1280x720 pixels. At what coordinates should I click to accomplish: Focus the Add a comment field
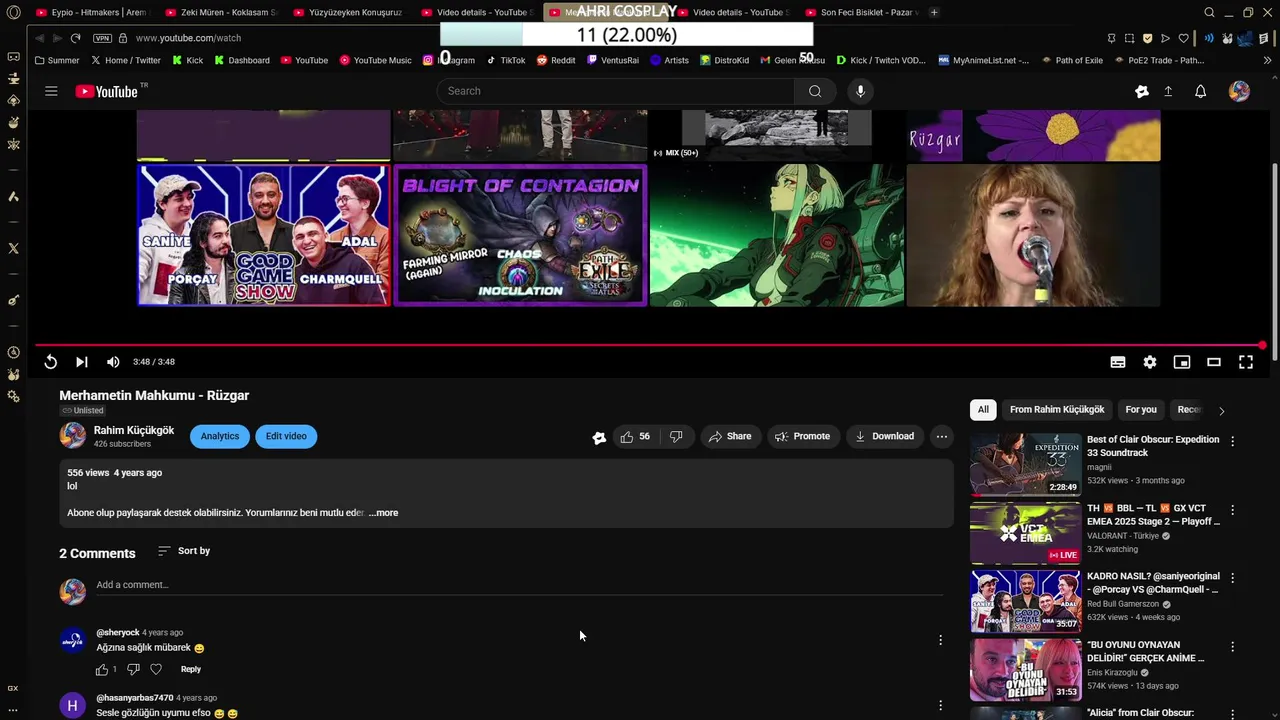coord(520,585)
